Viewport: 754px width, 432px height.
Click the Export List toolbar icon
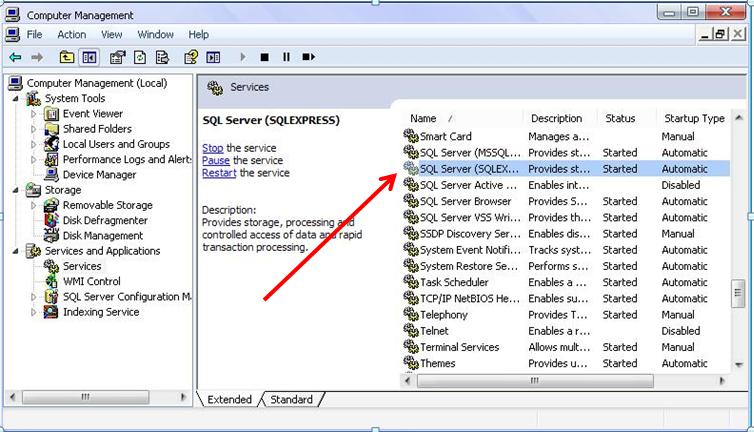point(164,58)
